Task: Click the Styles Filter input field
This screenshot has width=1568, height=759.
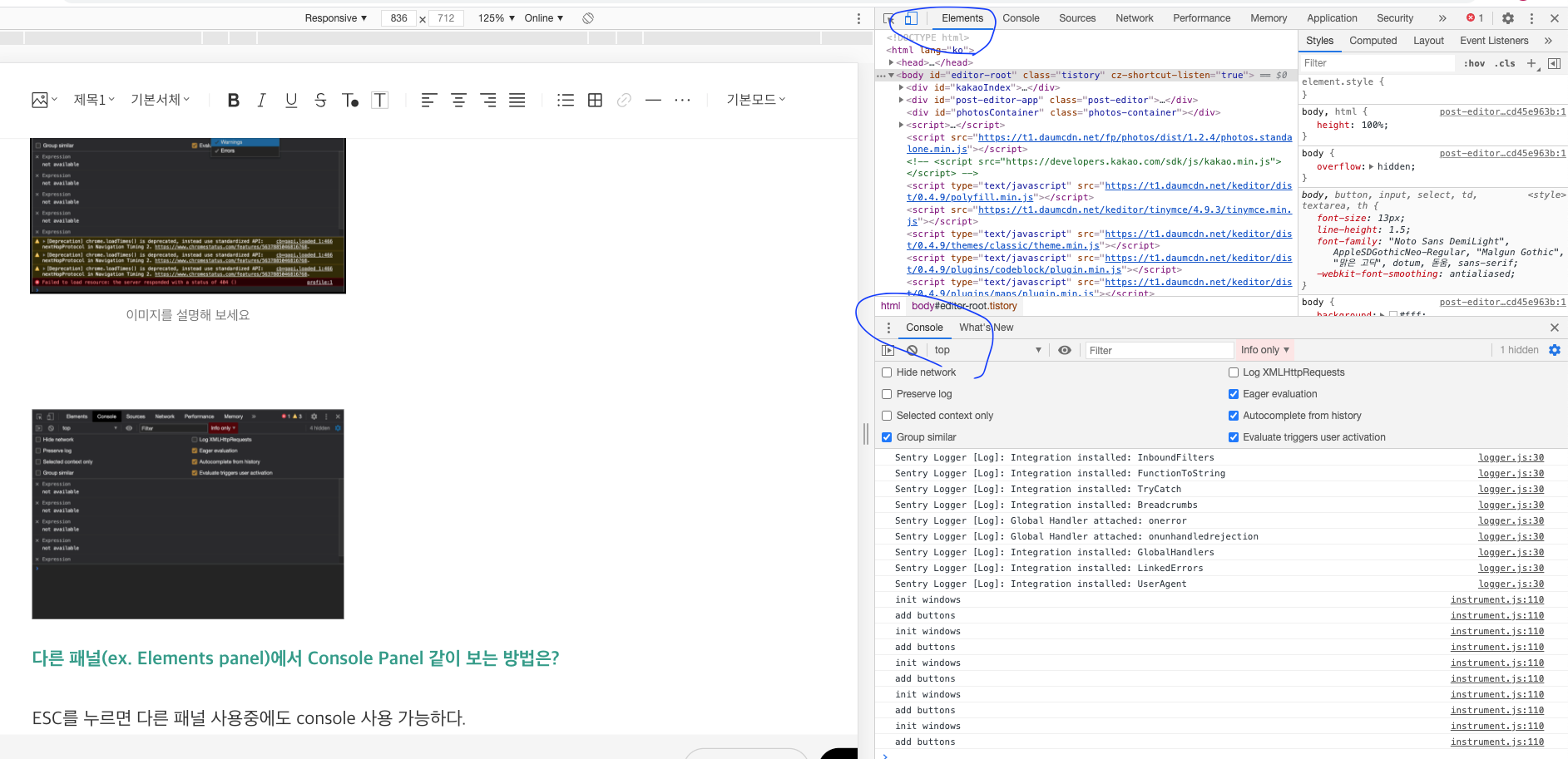Action: [x=1378, y=63]
